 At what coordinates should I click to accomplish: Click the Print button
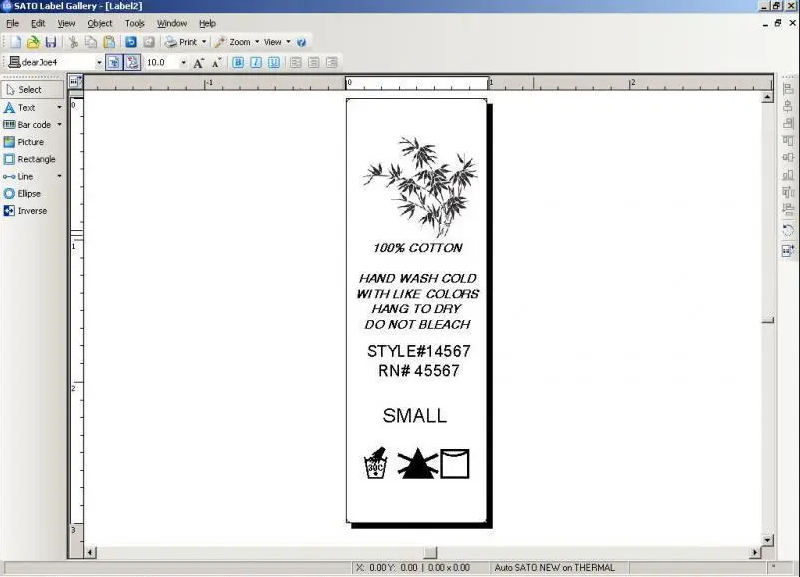181,42
